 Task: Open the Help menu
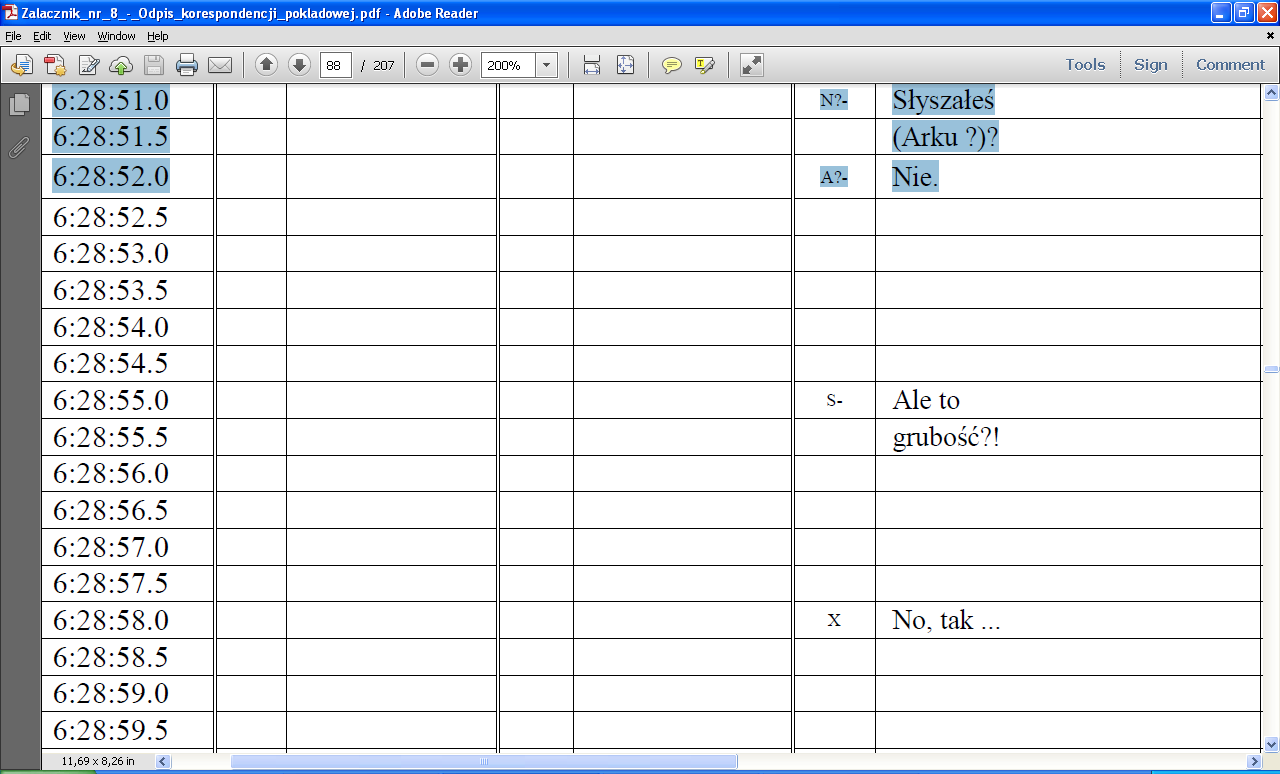pyautogui.click(x=158, y=36)
